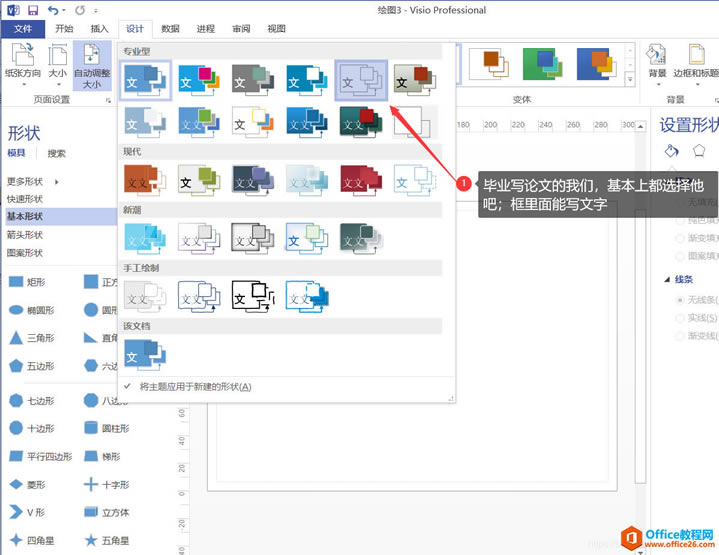Screen dimensions: 719x555
Task: Select the 无线条 no line radio button
Action: [680, 300]
